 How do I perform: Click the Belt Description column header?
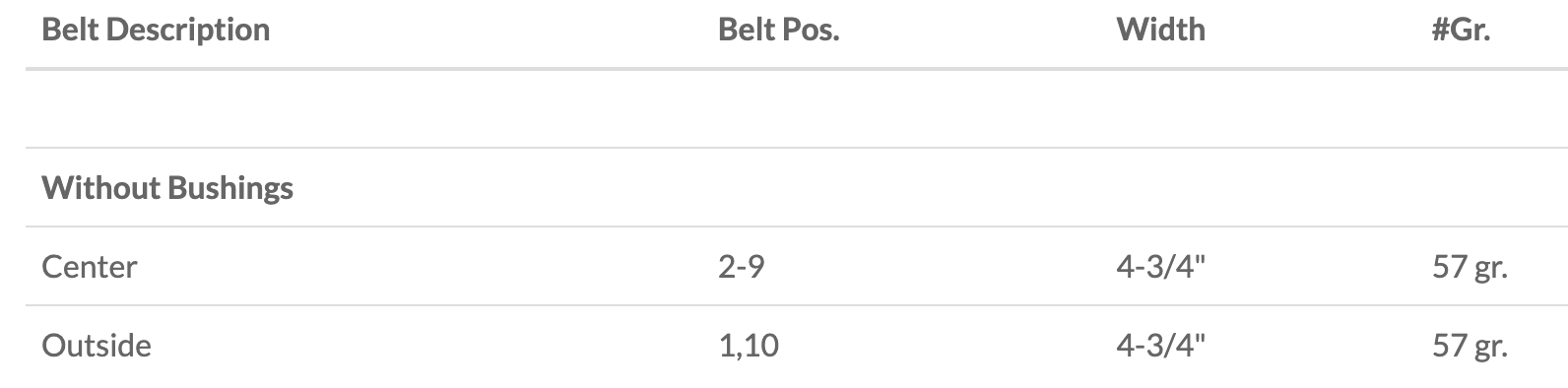pyautogui.click(x=156, y=30)
